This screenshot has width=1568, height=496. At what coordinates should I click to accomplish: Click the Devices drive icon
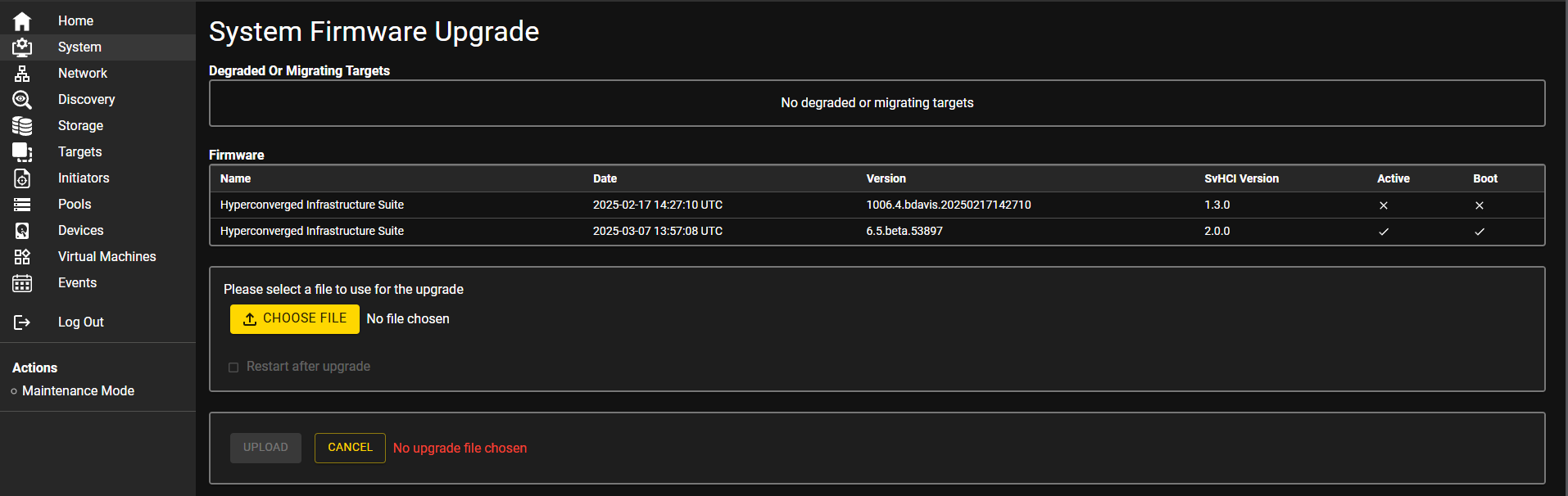coord(22,231)
